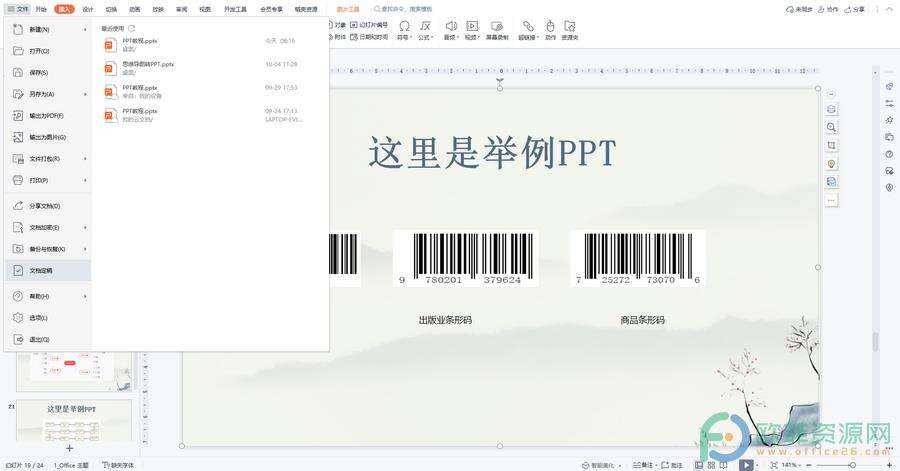The image size is (900, 471).
Task: Click the 日期和时间 date and time button
Action: tap(369, 37)
